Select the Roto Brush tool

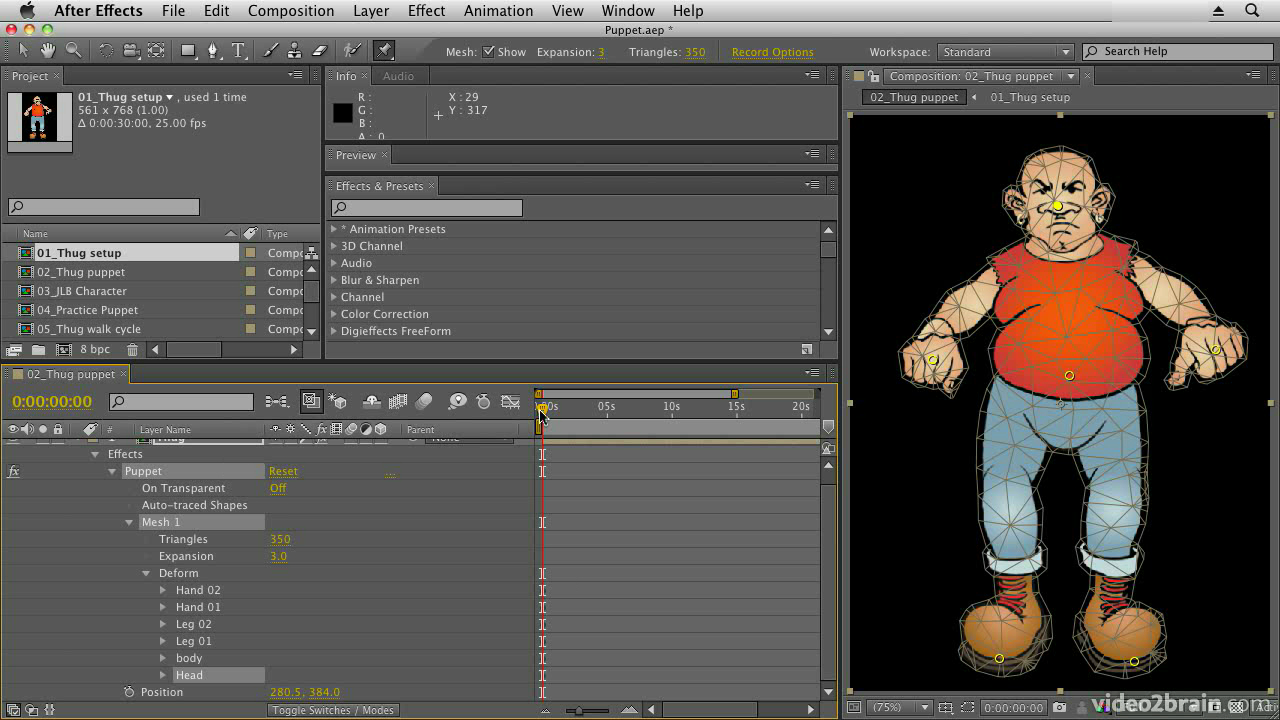[352, 50]
